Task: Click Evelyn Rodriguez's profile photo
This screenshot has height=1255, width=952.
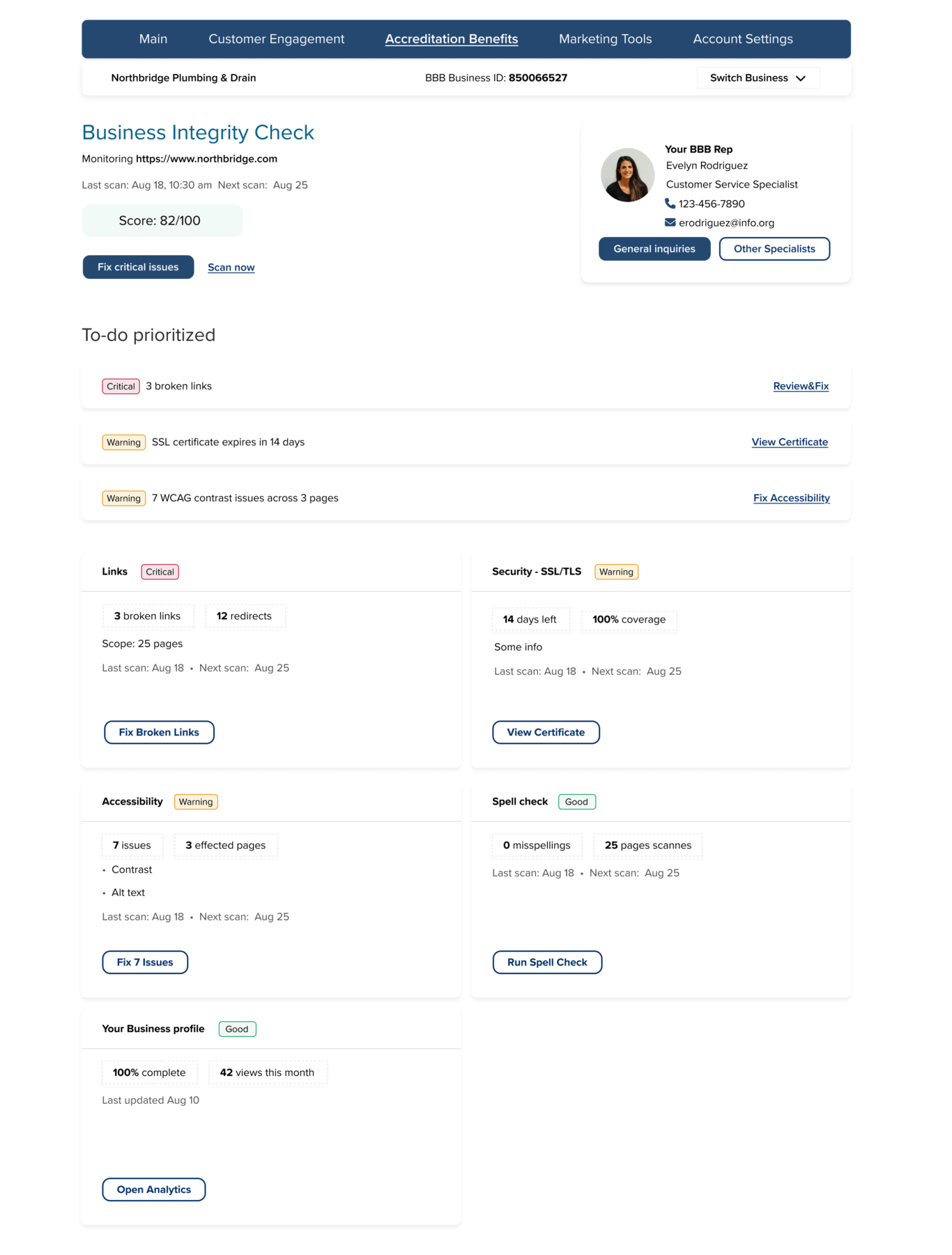Action: pyautogui.click(x=627, y=175)
